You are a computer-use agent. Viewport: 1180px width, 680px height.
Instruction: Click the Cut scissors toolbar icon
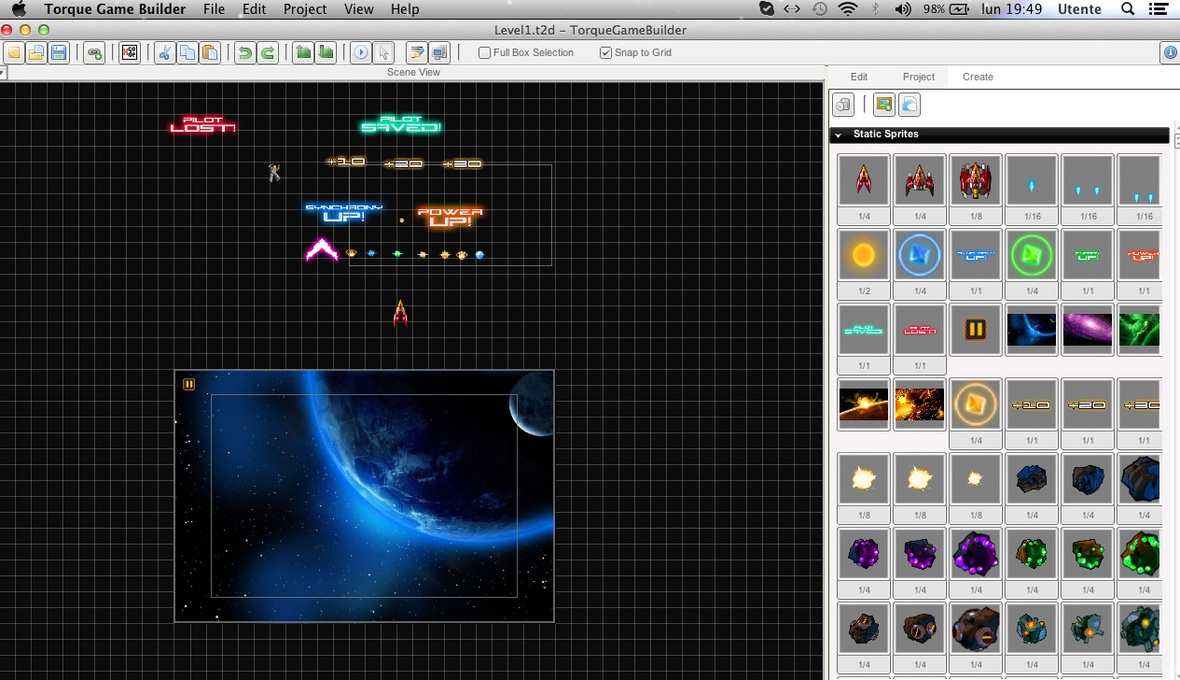[x=164, y=53]
